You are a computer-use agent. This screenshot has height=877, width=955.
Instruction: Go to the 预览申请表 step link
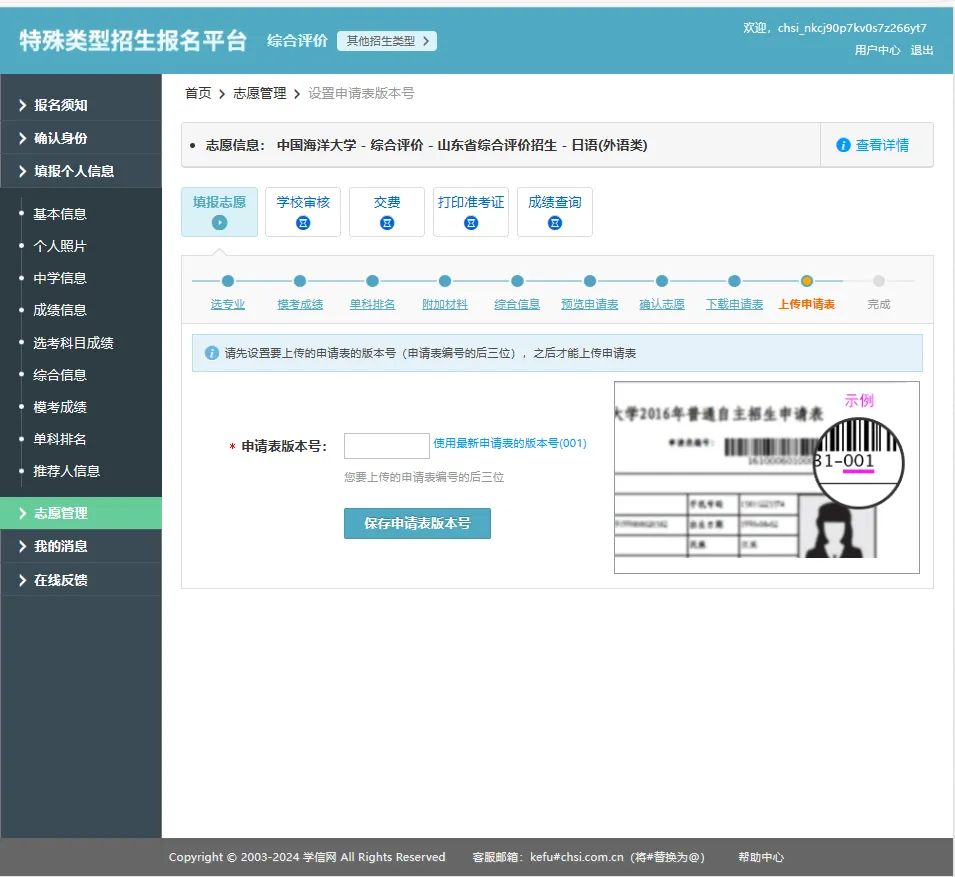point(590,304)
